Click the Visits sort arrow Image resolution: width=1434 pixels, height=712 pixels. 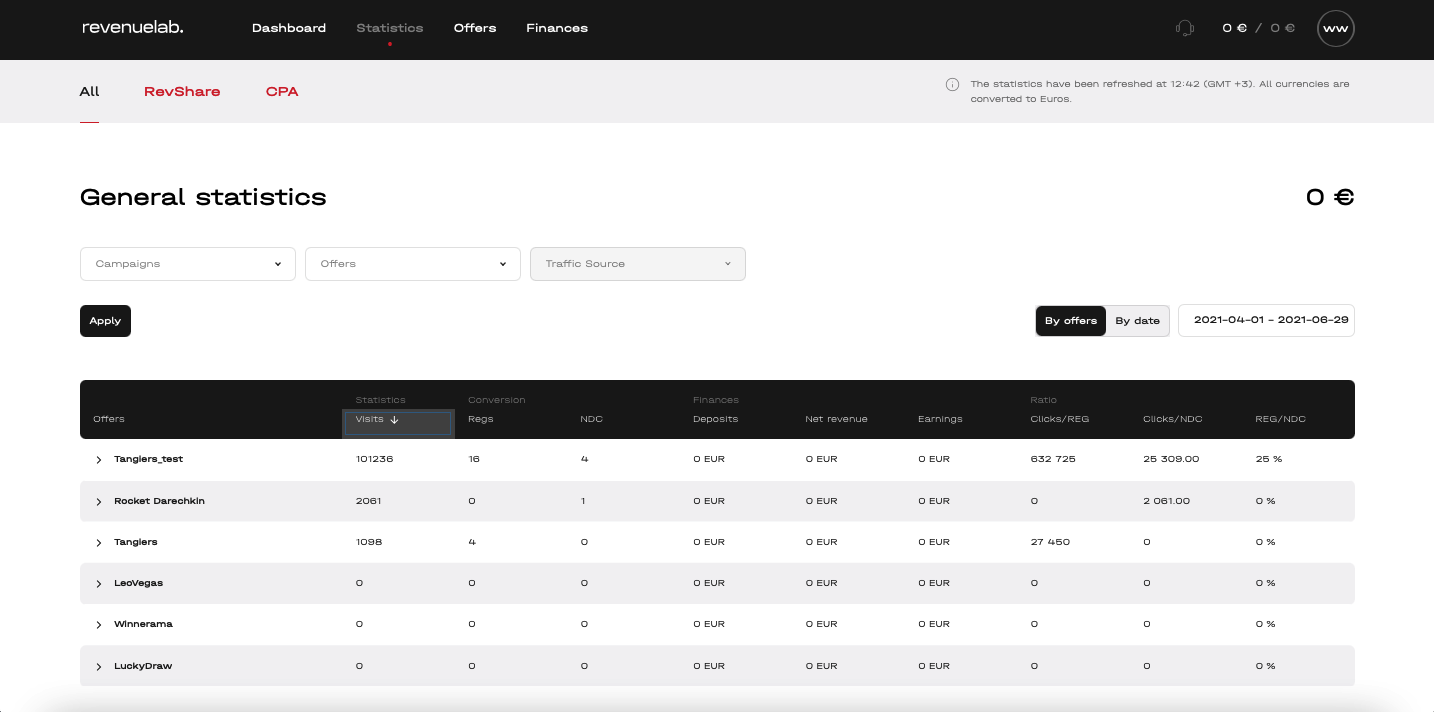394,420
